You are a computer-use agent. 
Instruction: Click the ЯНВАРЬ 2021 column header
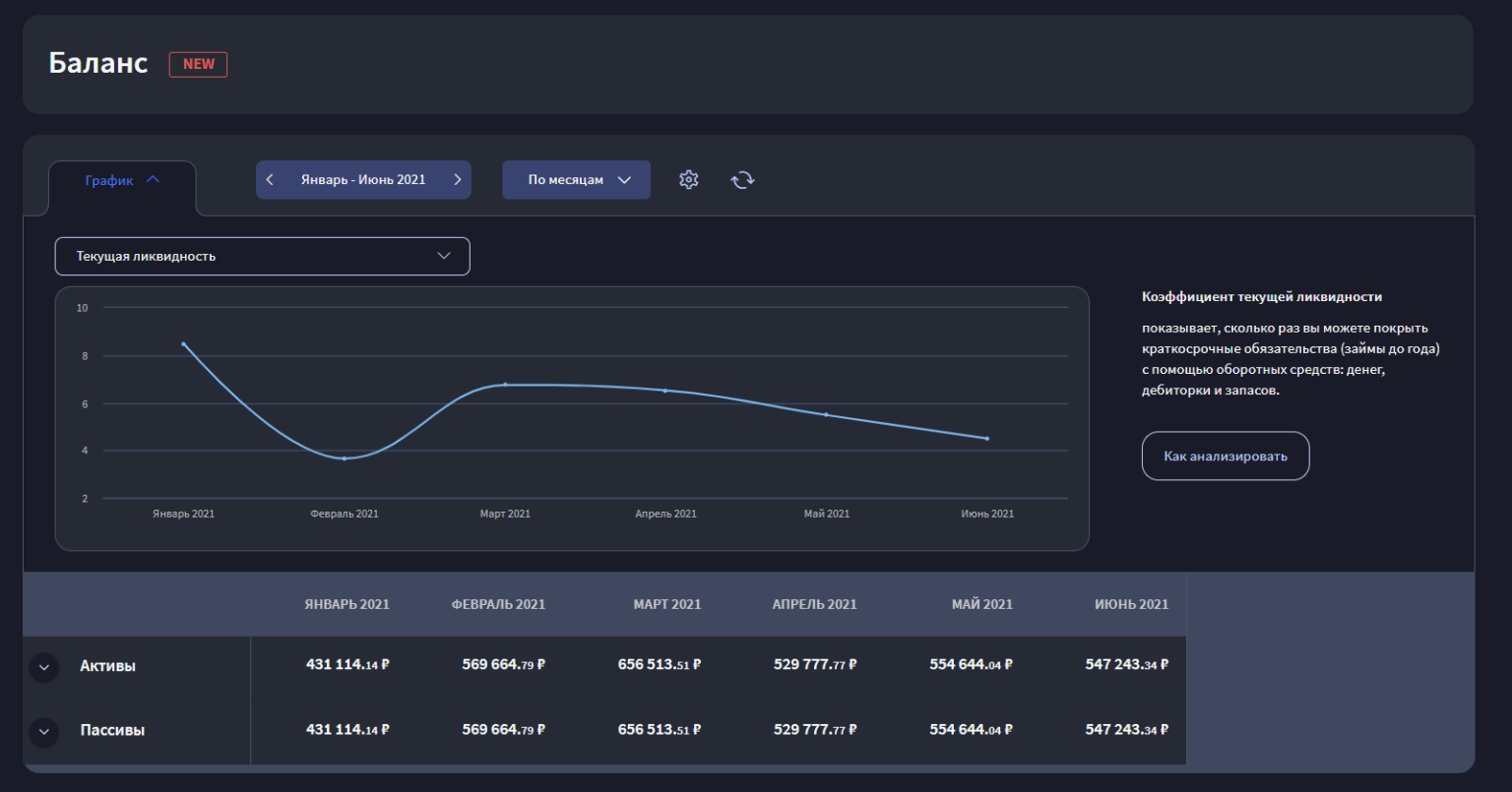[346, 604]
